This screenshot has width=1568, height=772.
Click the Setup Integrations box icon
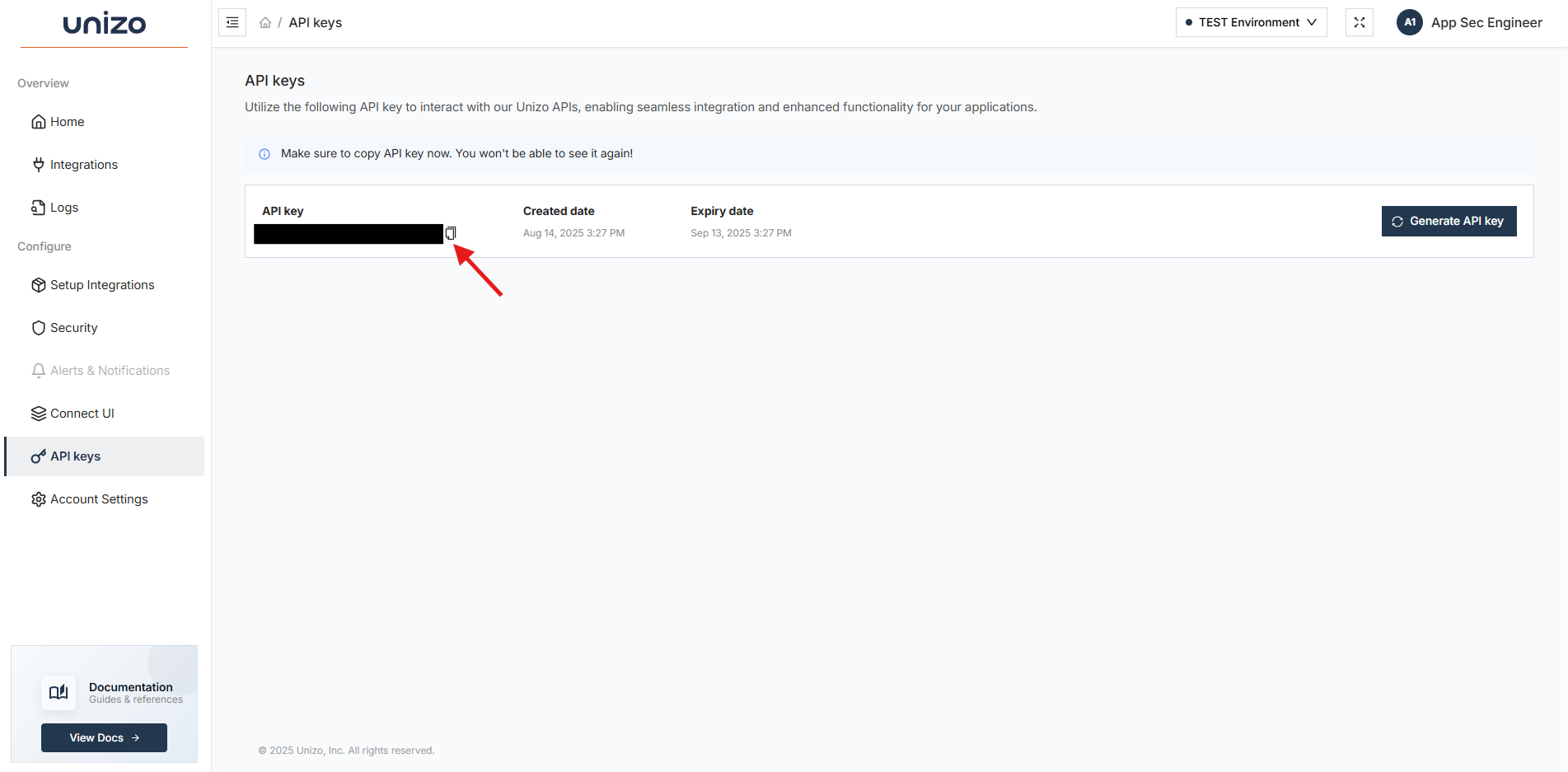click(x=38, y=284)
